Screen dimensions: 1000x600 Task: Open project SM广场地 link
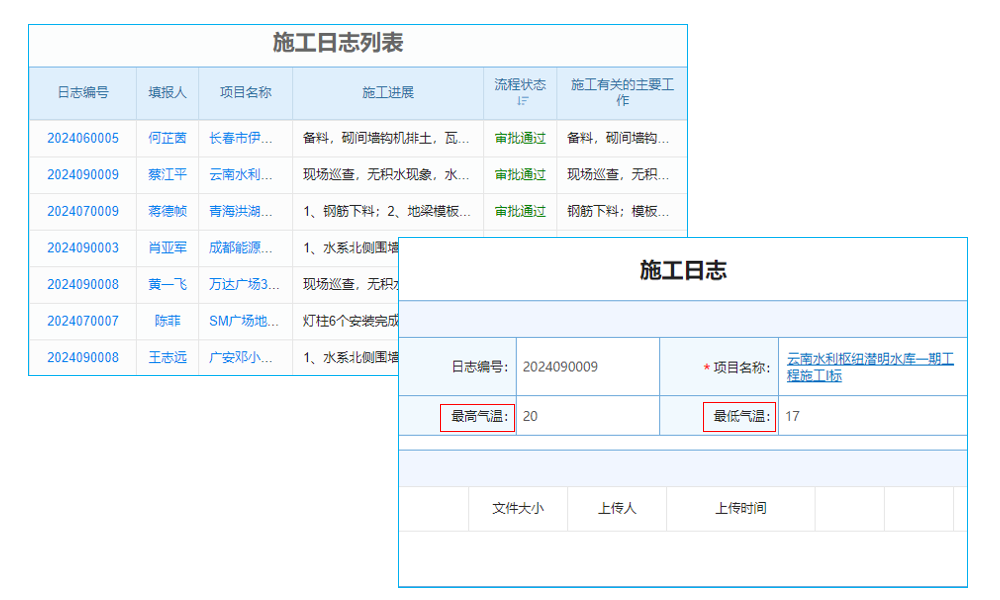pyautogui.click(x=244, y=321)
